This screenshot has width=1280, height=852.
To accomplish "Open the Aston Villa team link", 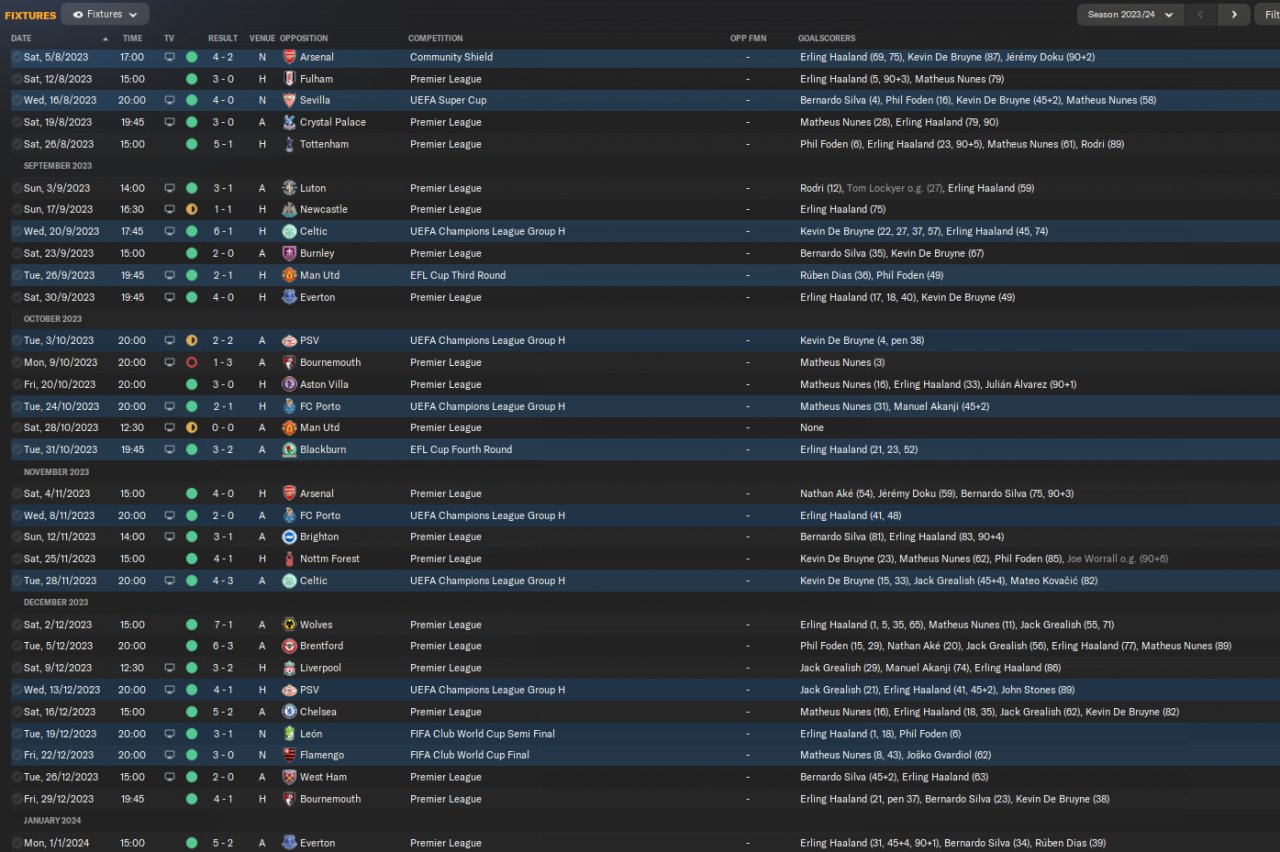I will coord(324,384).
